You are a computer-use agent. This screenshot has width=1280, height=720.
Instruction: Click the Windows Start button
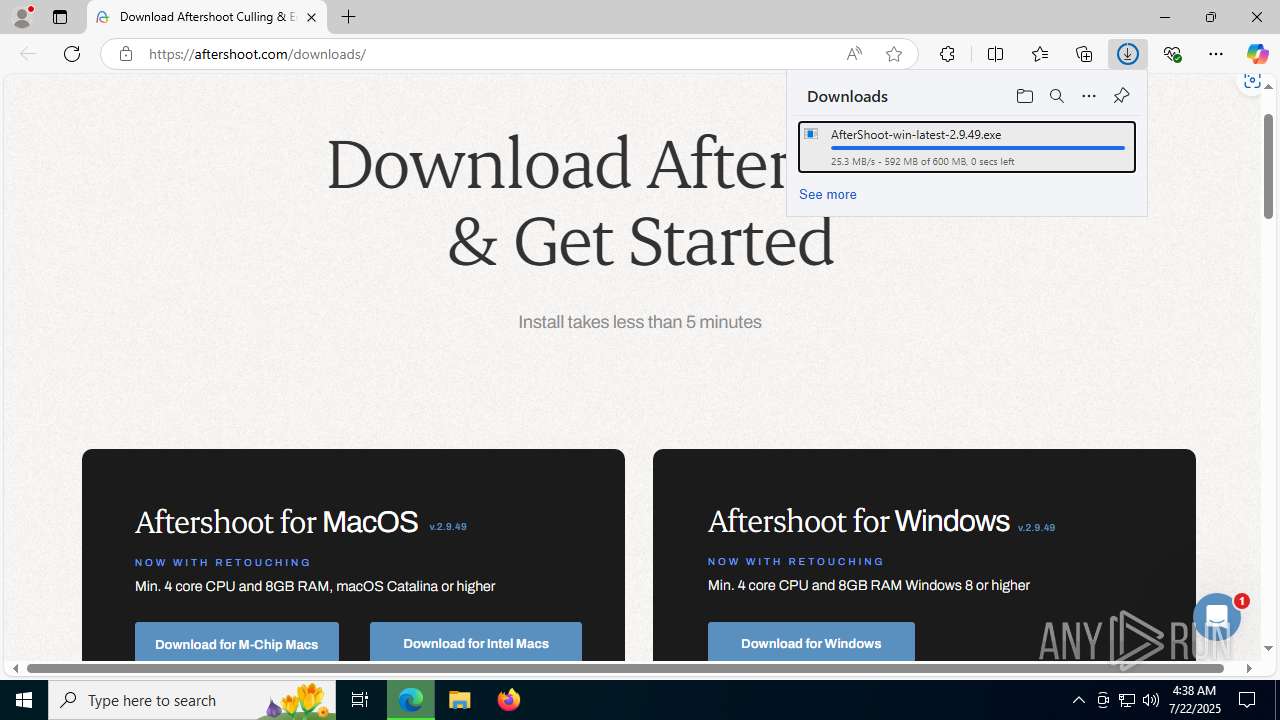[24, 700]
